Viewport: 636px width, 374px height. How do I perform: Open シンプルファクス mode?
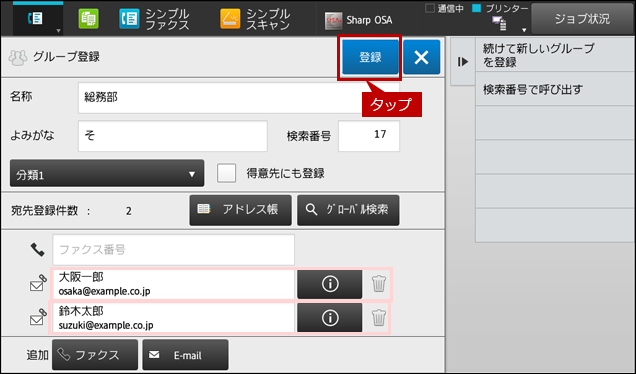pos(155,19)
